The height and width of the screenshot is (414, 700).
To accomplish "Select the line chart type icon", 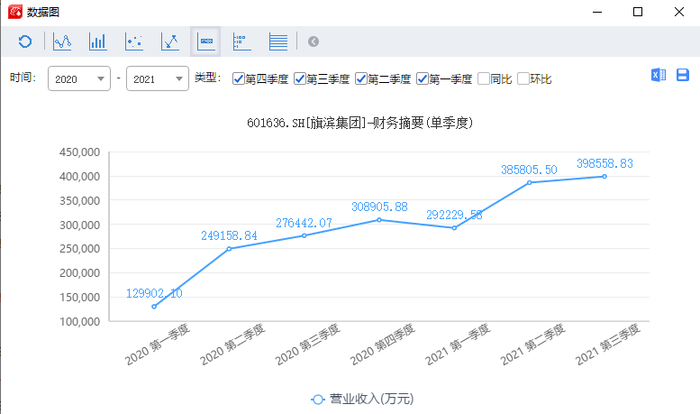I will [x=62, y=42].
